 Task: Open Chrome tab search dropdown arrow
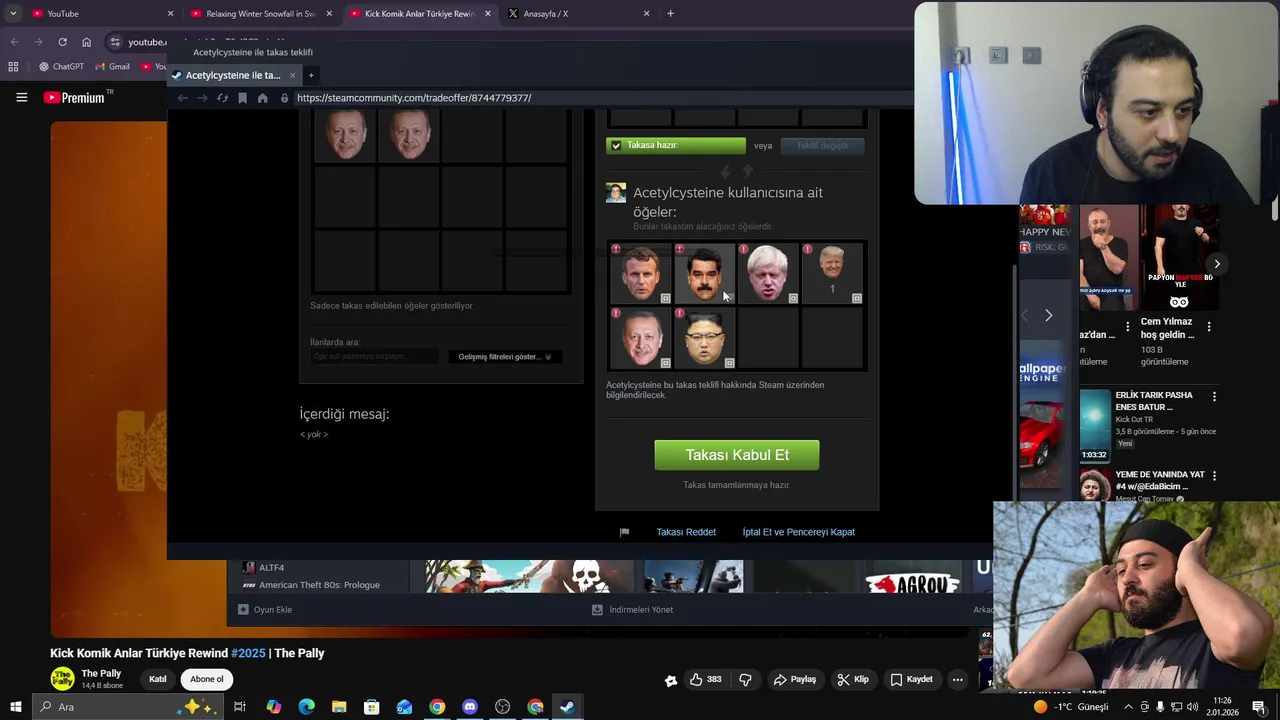tap(13, 13)
